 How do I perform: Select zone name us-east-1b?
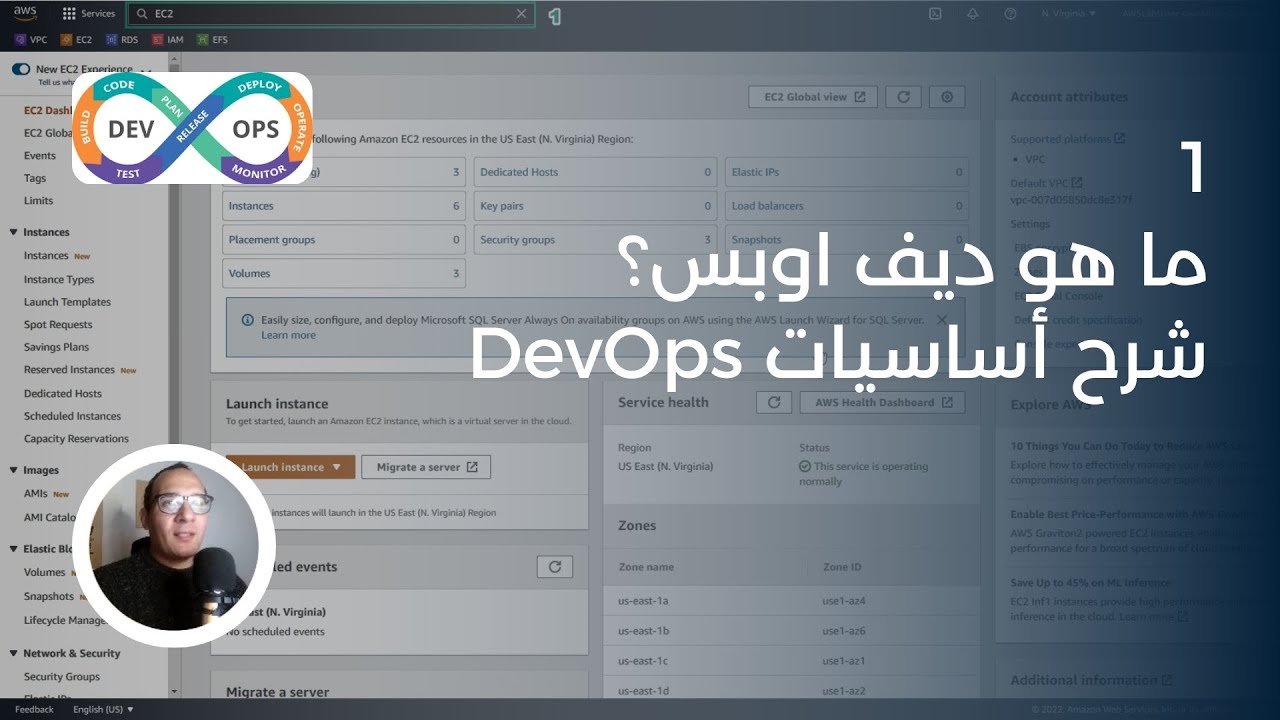pos(644,631)
